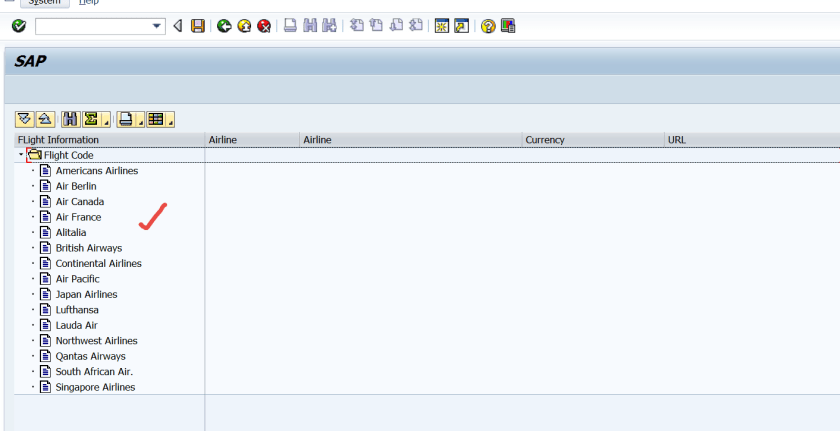The width and height of the screenshot is (840, 431).
Task: Open the Sigma total dropdown arrow
Action: tap(107, 119)
